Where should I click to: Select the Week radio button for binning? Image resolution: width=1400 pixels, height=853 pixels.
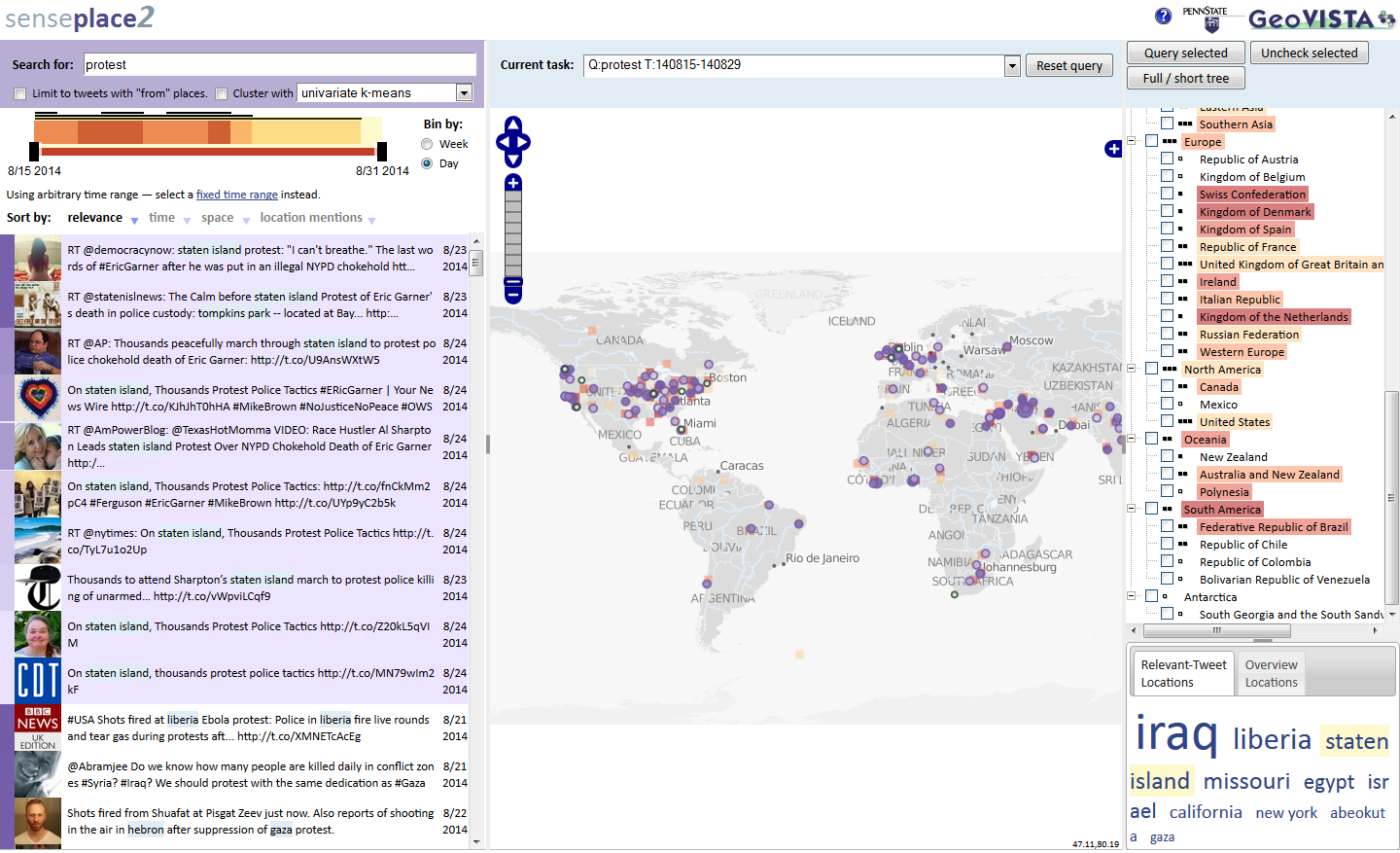pyautogui.click(x=425, y=143)
